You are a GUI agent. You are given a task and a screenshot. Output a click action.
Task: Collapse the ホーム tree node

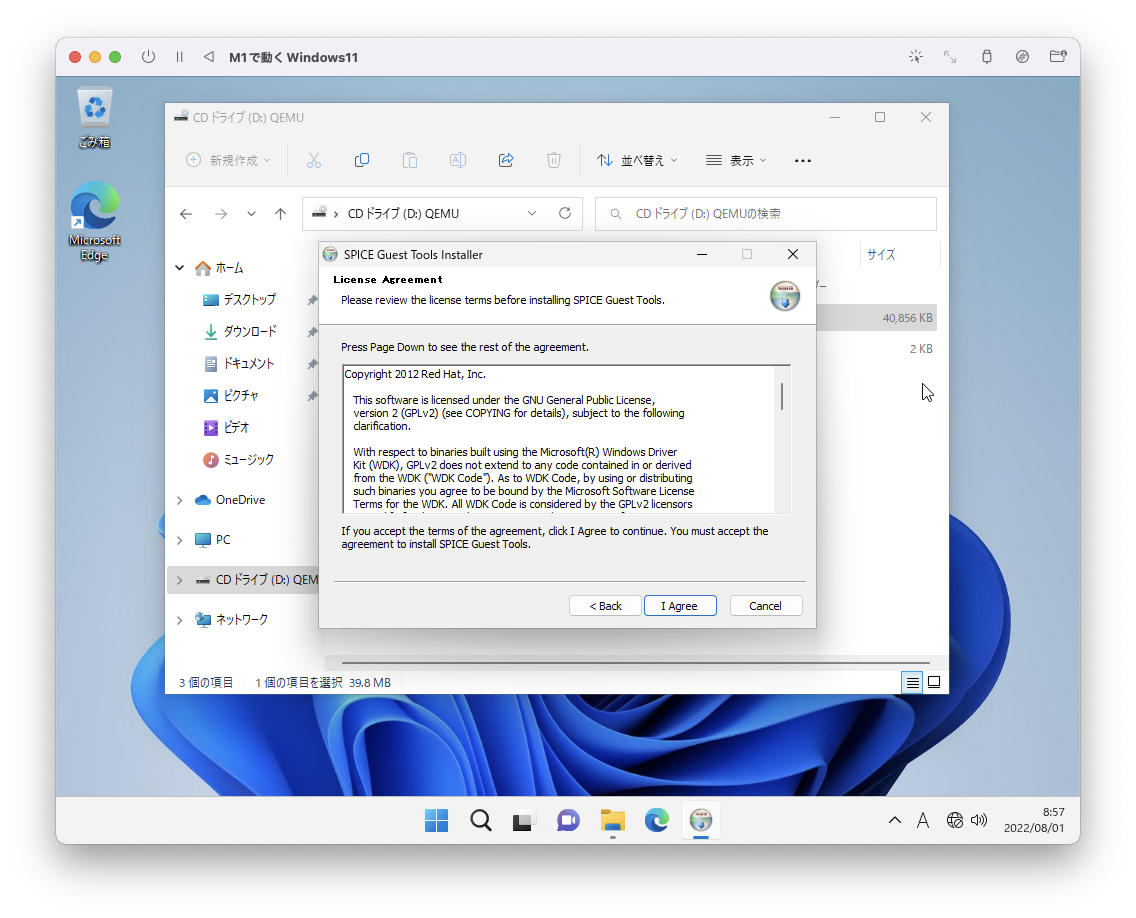180,268
